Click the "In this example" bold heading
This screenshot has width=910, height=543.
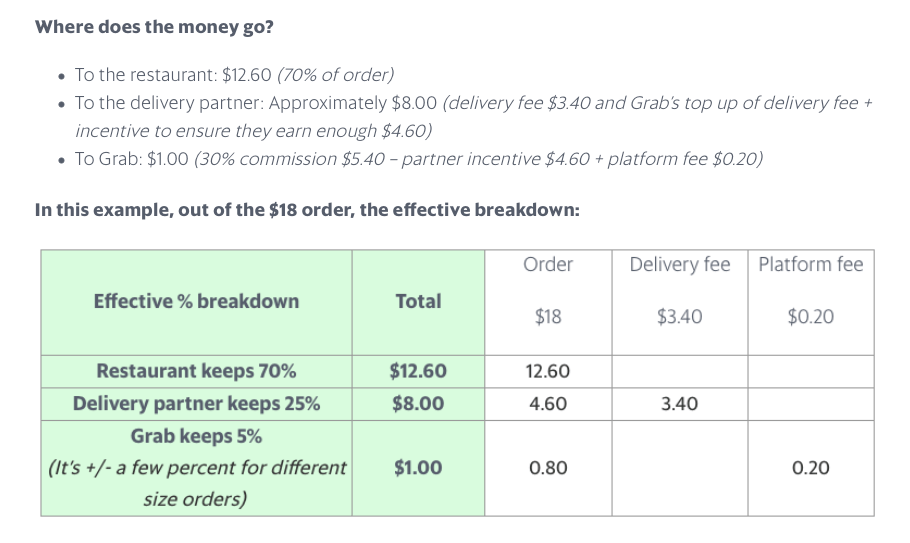point(306,210)
